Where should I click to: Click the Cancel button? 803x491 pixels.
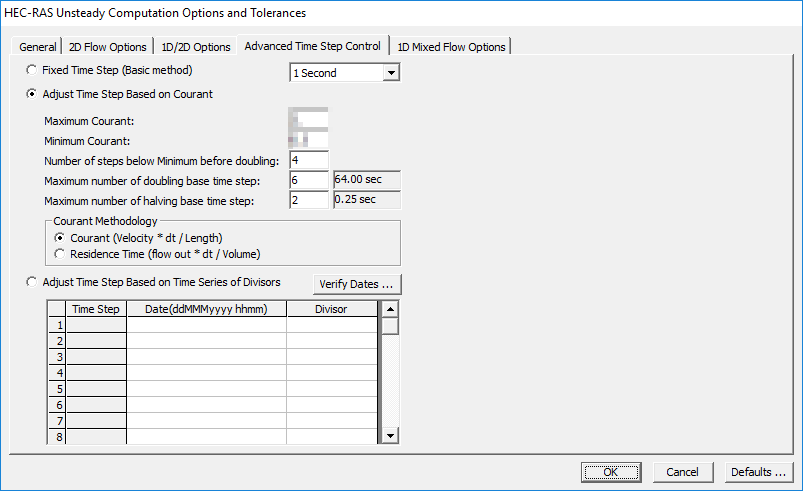(682, 472)
